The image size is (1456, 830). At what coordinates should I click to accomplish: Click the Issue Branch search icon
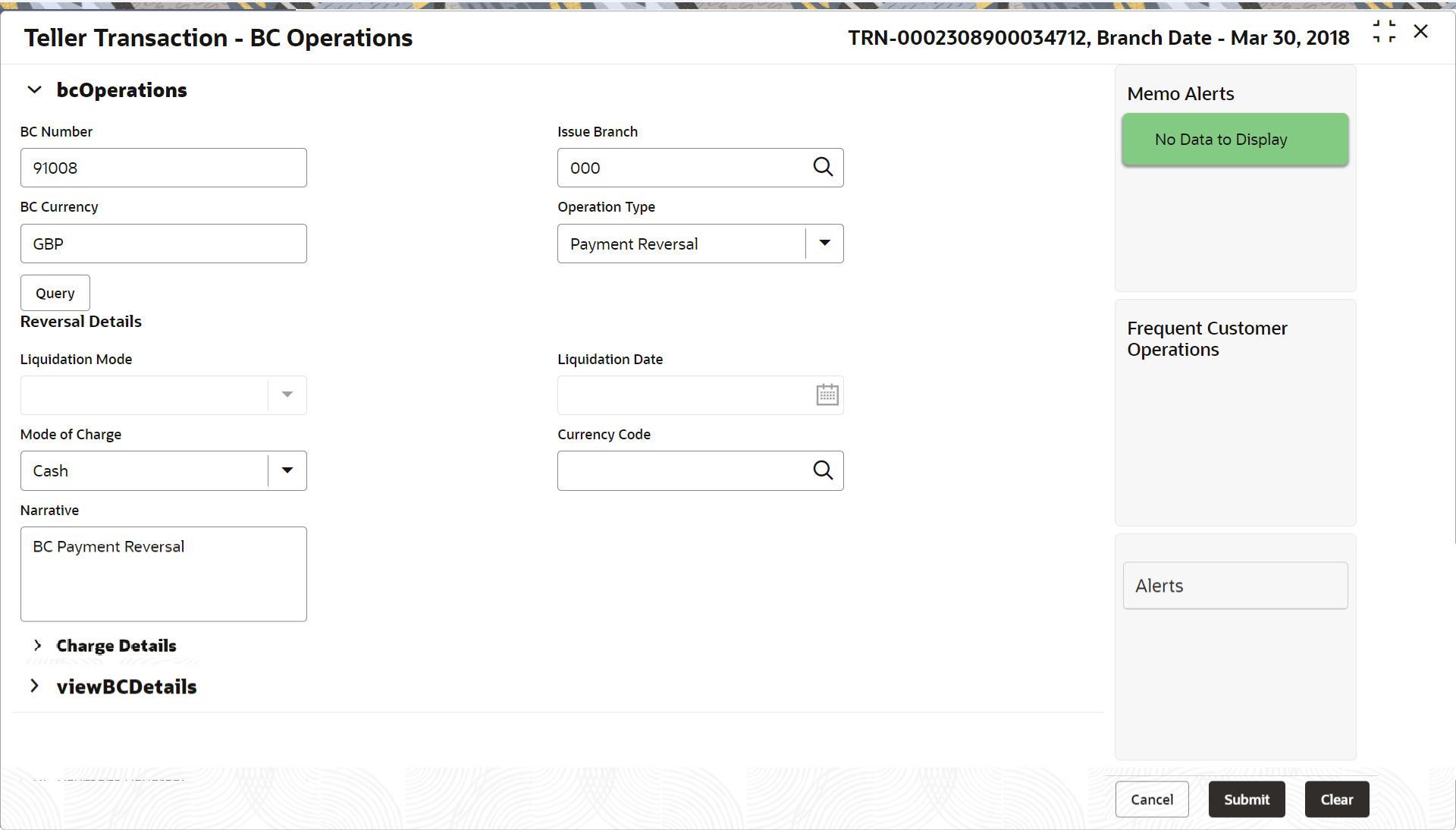[x=823, y=167]
